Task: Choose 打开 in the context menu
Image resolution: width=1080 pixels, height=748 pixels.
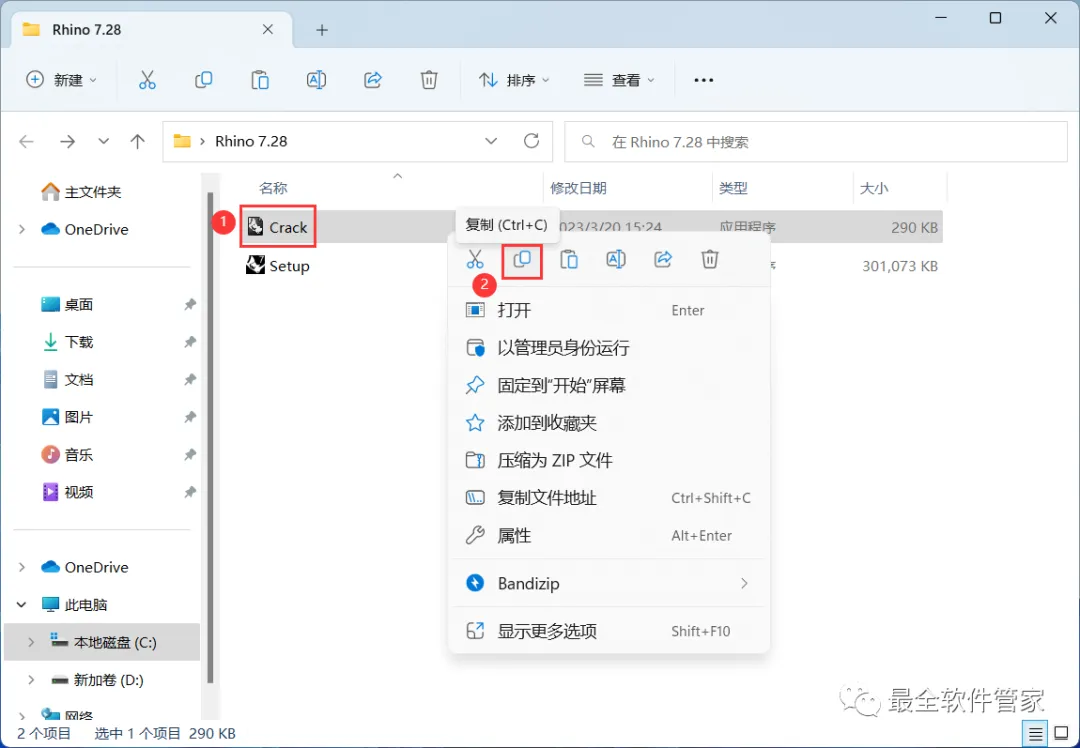Action: (609, 310)
